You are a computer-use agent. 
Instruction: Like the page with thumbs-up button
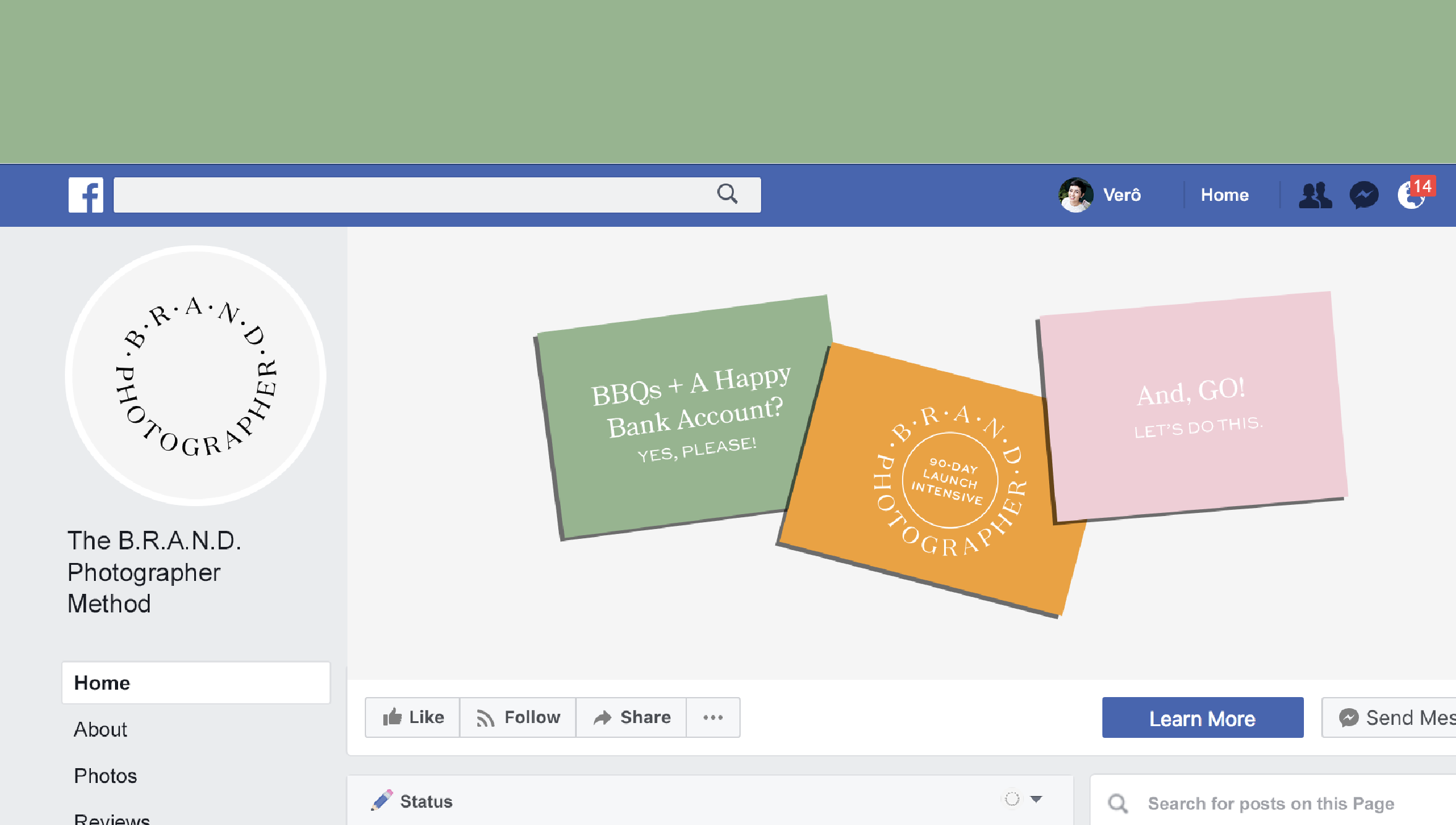pyautogui.click(x=412, y=717)
